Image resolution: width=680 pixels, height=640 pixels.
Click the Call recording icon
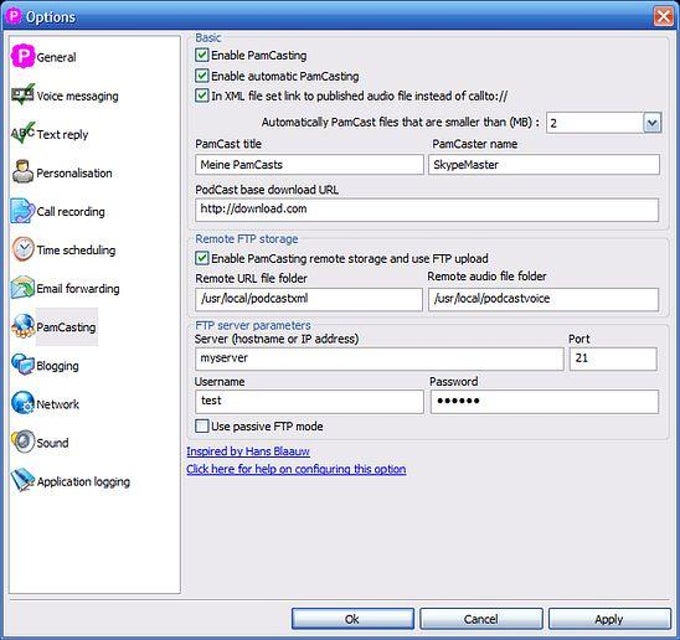point(23,210)
